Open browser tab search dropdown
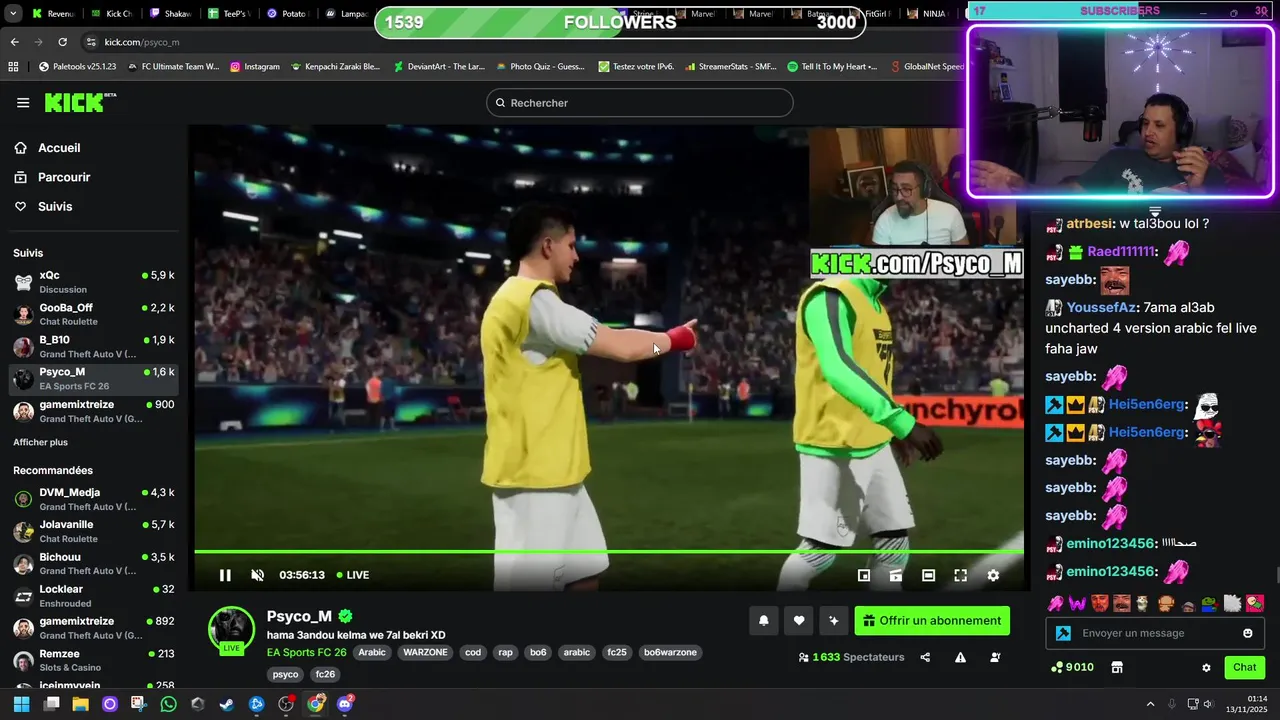The width and height of the screenshot is (1280, 720). [x=13, y=13]
